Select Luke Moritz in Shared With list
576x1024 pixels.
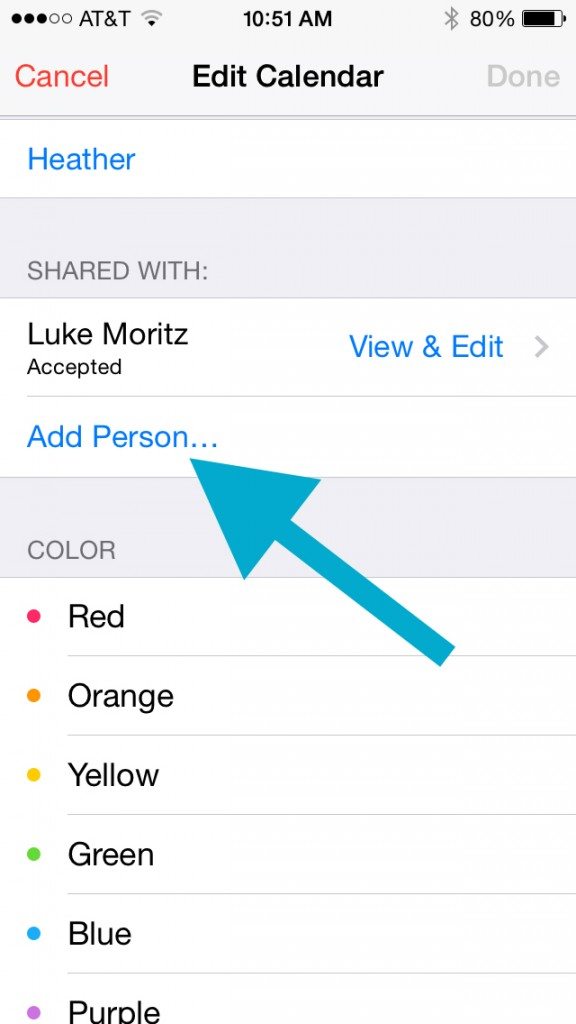coord(107,335)
